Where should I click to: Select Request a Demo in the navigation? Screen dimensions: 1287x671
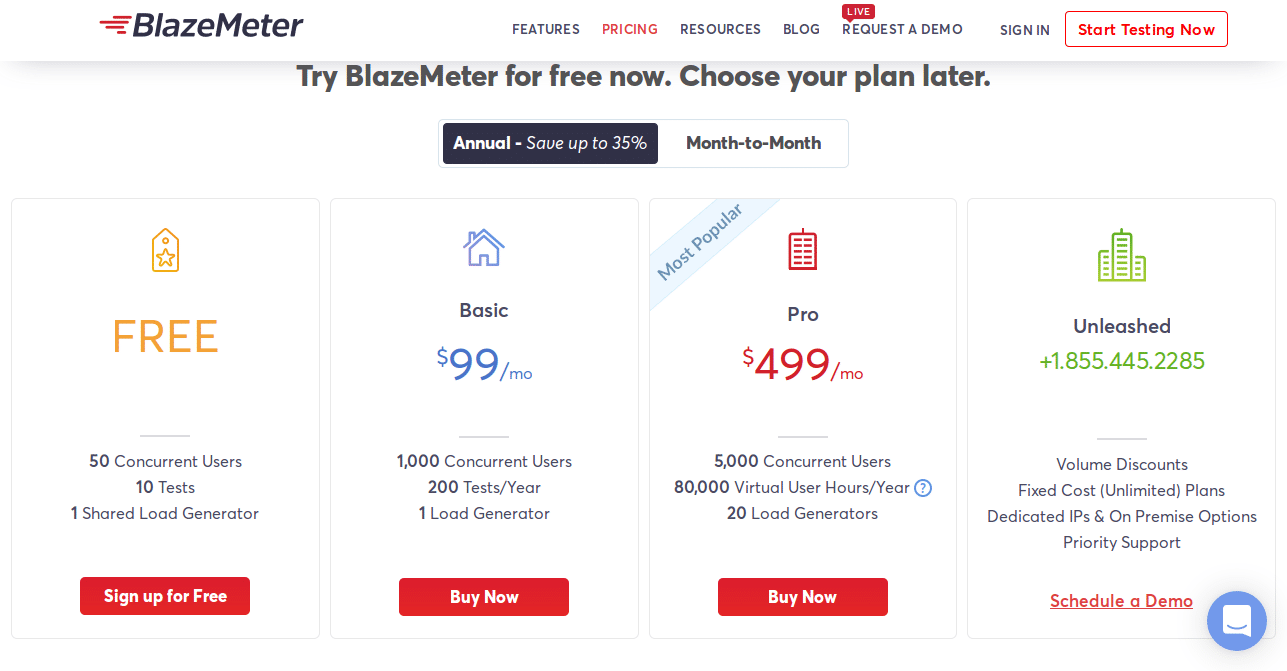coord(902,29)
